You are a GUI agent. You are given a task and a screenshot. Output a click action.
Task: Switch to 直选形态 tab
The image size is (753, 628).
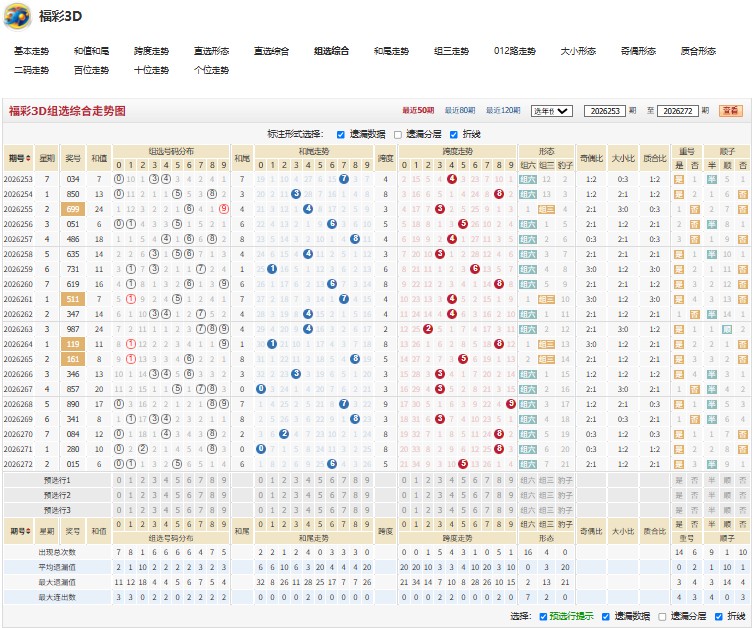coord(211,51)
